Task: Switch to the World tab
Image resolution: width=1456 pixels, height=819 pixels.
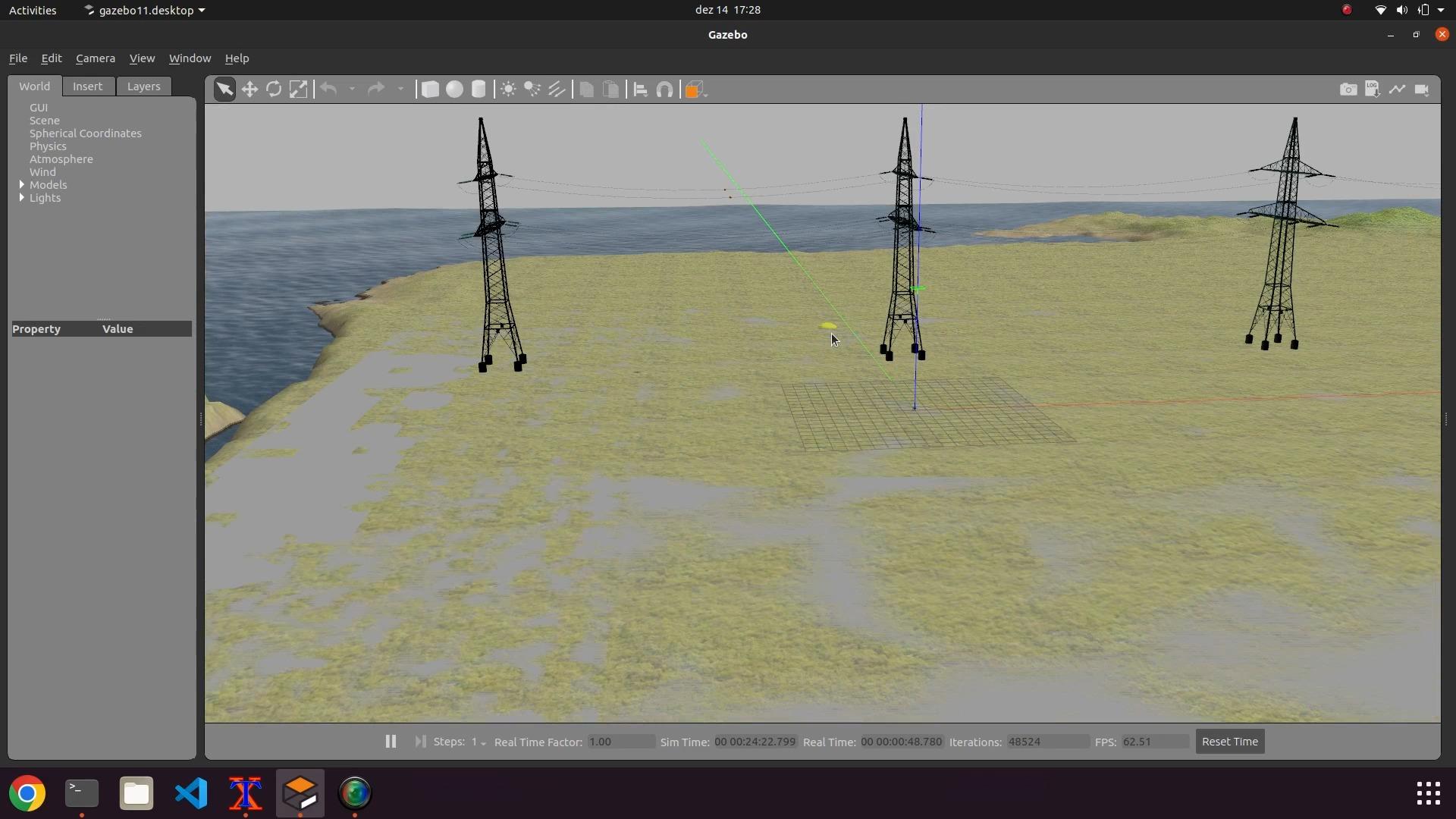Action: [x=35, y=86]
